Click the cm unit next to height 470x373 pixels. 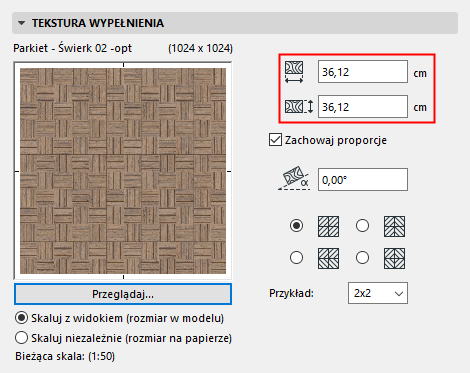(x=420, y=108)
